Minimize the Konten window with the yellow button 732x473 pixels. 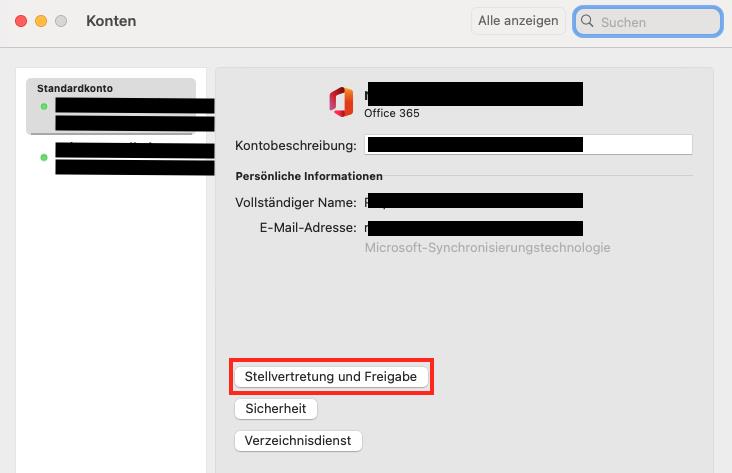pyautogui.click(x=41, y=21)
